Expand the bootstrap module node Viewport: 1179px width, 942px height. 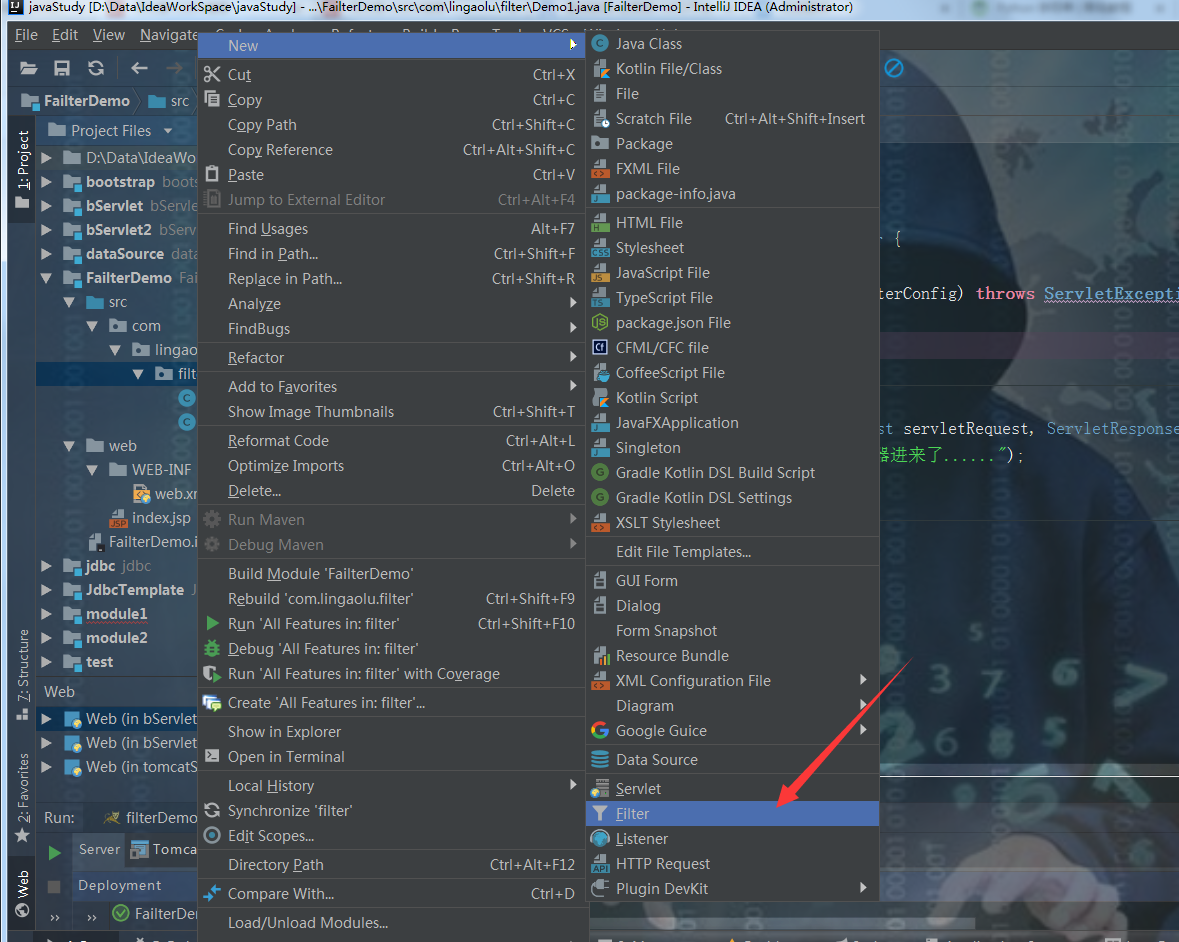47,182
